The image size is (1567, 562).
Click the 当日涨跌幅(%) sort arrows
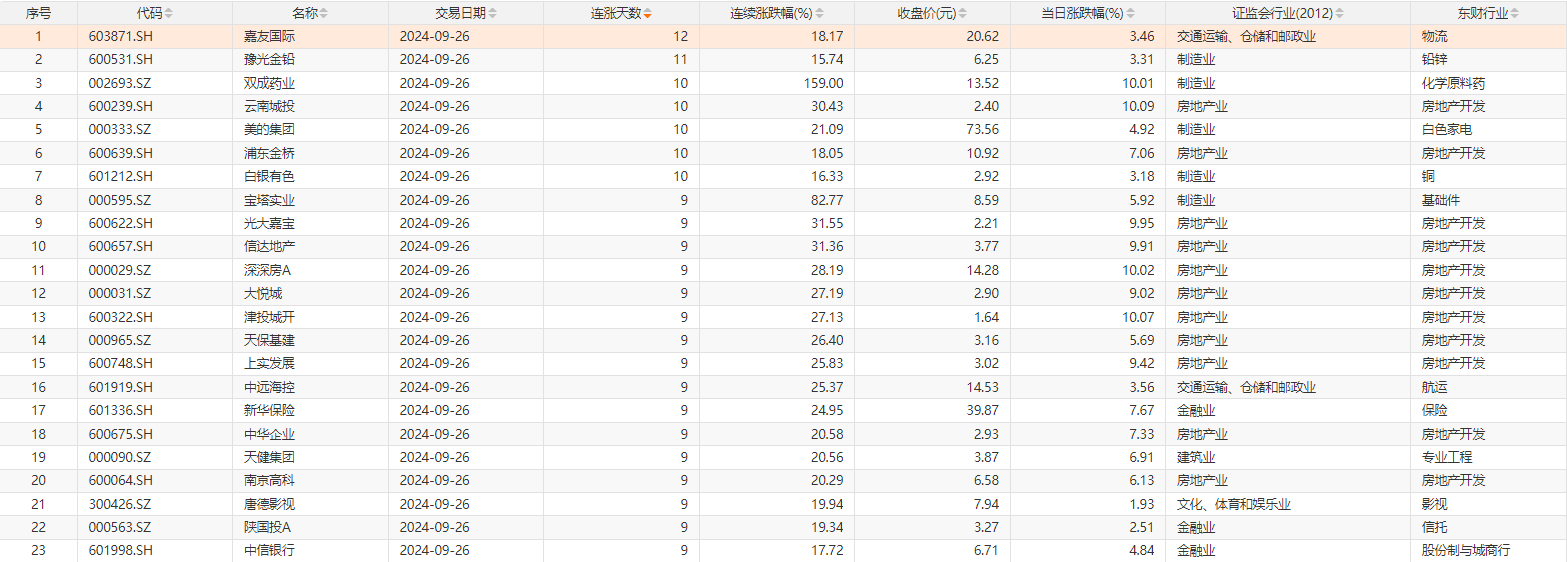tap(1130, 14)
